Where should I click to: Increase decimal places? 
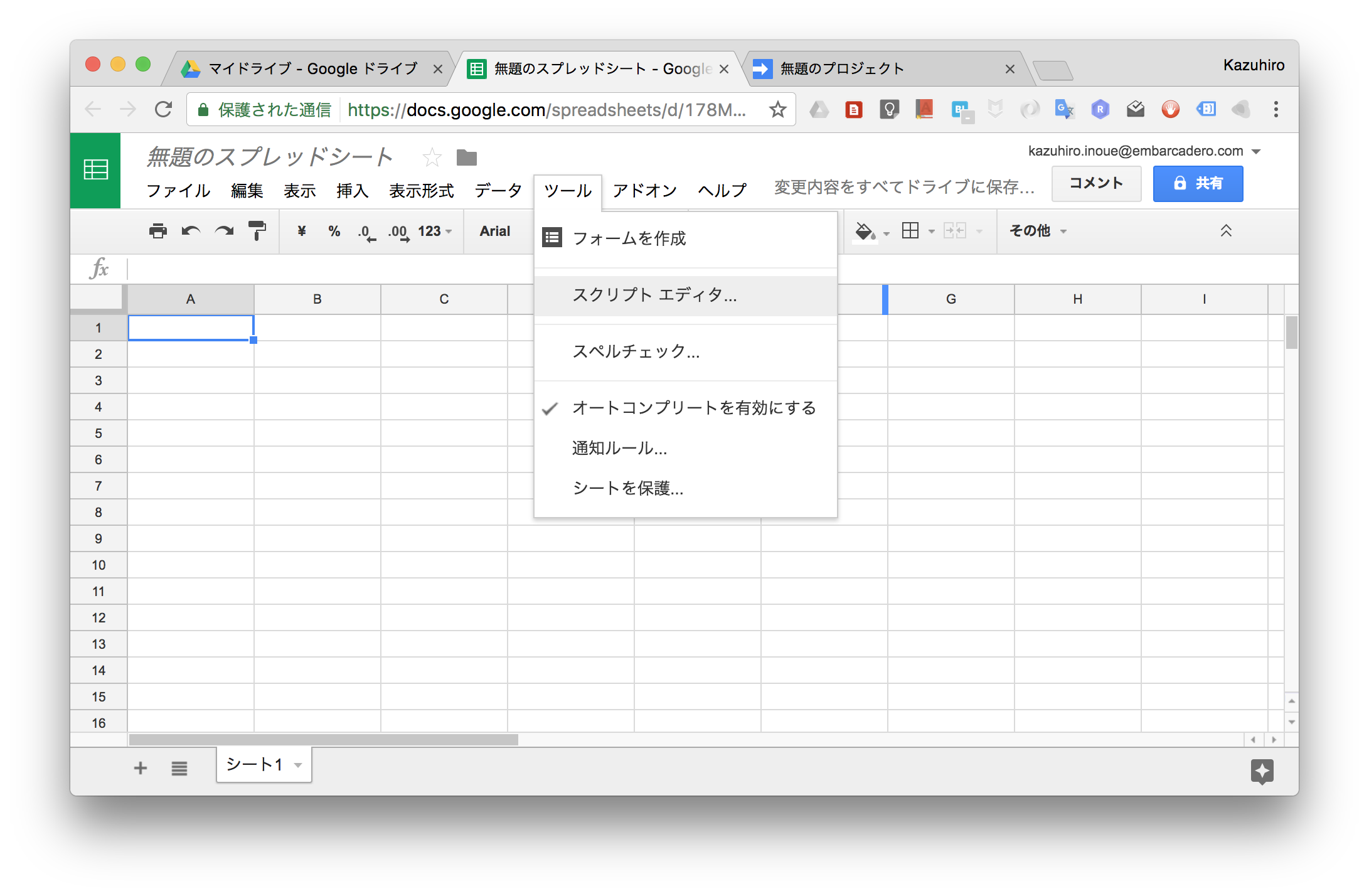(x=399, y=232)
